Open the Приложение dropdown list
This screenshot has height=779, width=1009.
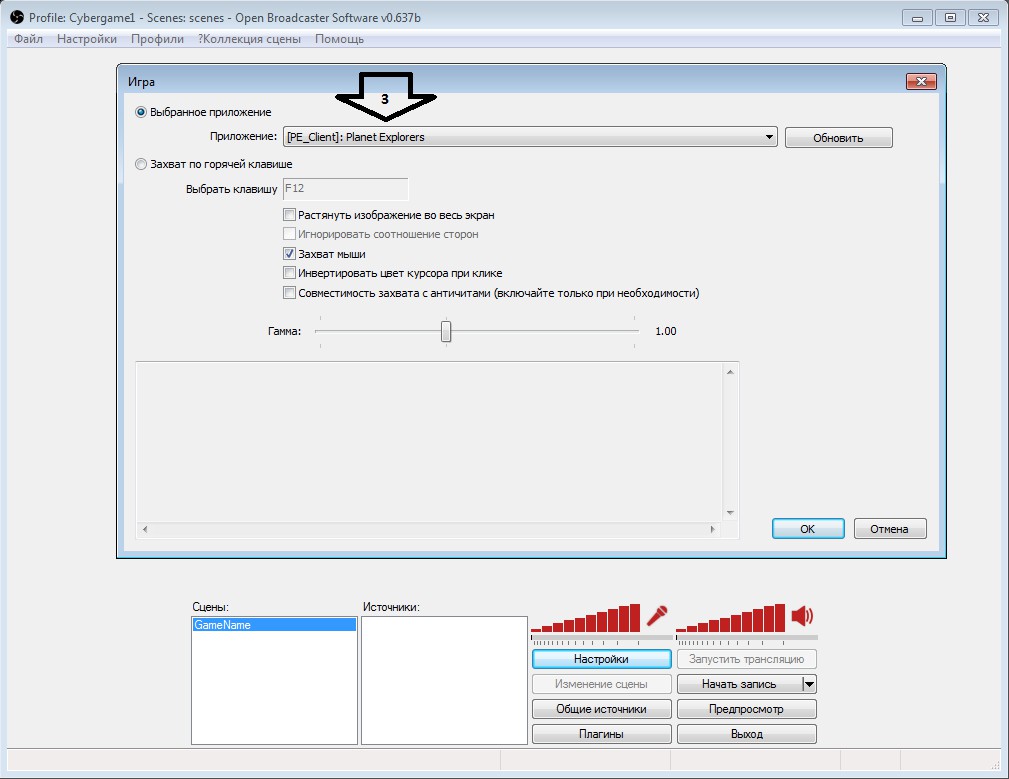768,137
